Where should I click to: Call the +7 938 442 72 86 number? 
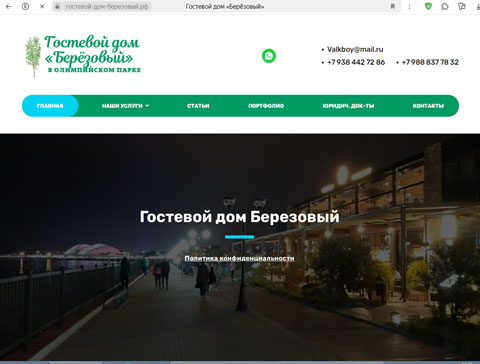tap(356, 62)
